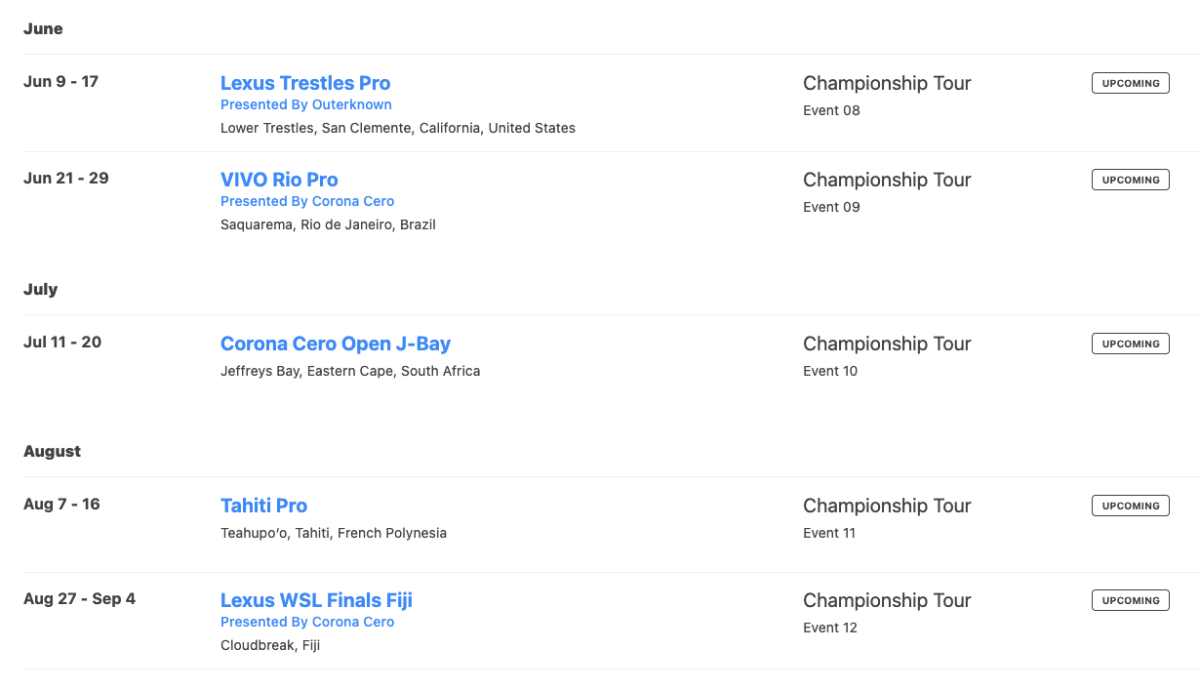This screenshot has height=689, width=1200.
Task: Open Lexus WSL Finals Fiji event
Action: 316,601
